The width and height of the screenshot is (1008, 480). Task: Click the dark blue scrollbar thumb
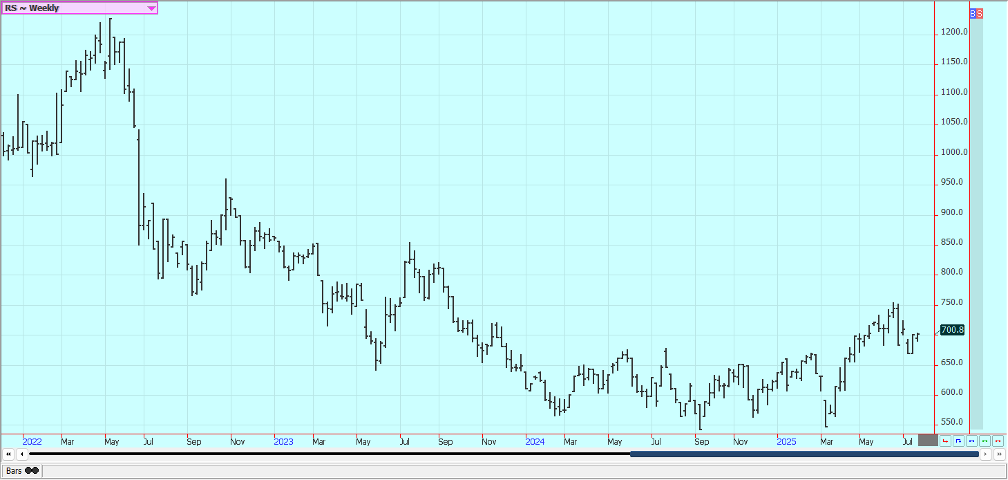(x=804, y=454)
